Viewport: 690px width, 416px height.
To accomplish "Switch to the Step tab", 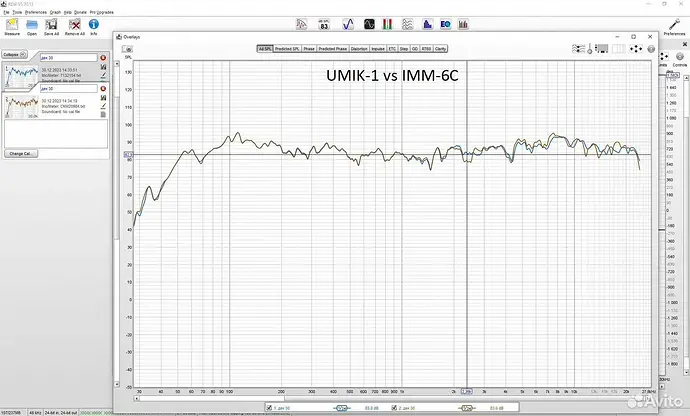I will point(404,49).
